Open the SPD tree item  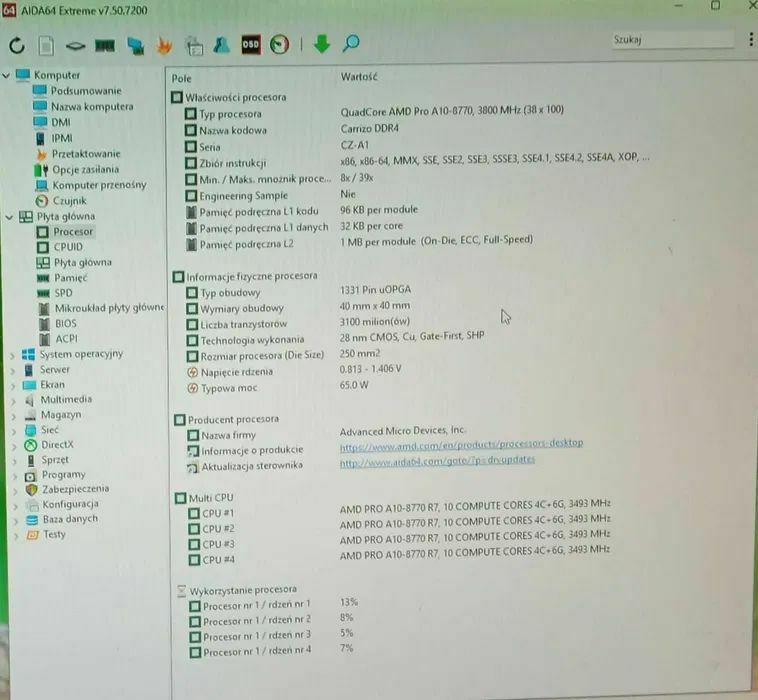(63, 293)
